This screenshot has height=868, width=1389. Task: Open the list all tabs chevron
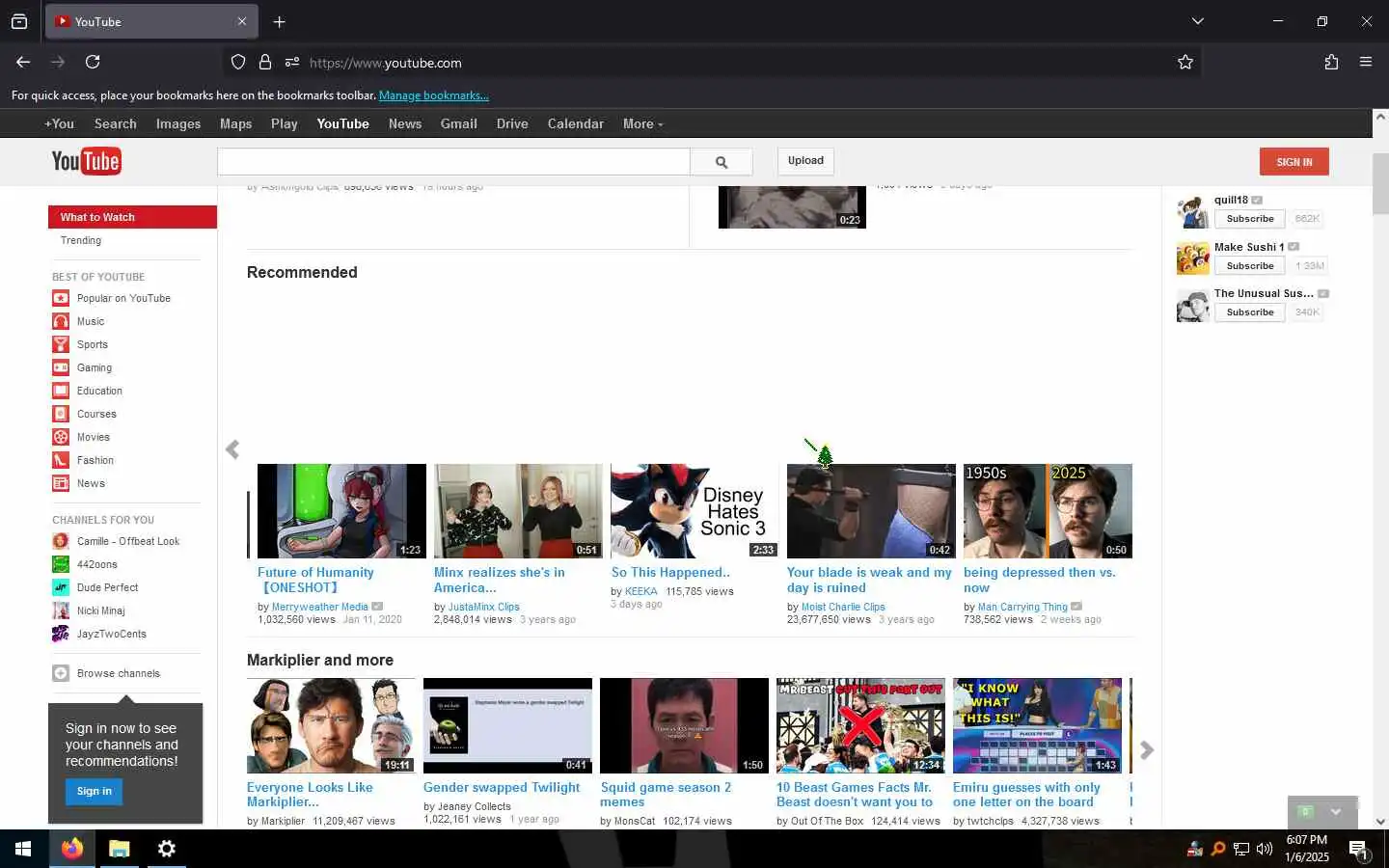pos(1198,21)
